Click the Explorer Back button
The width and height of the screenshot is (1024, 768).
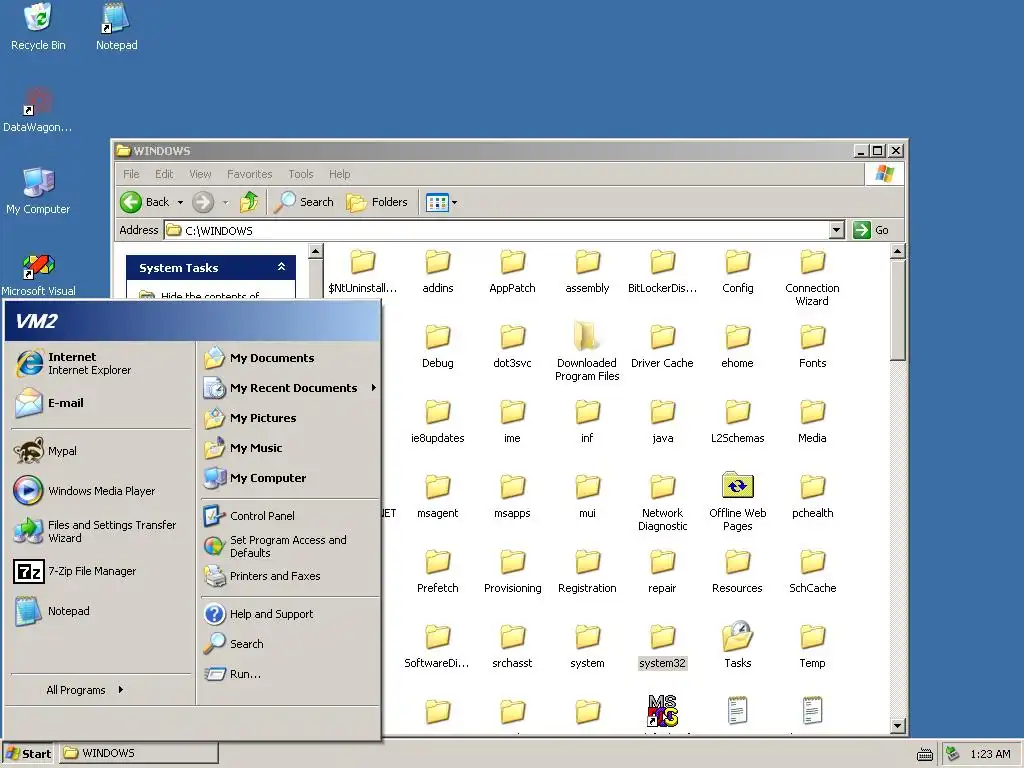point(145,202)
